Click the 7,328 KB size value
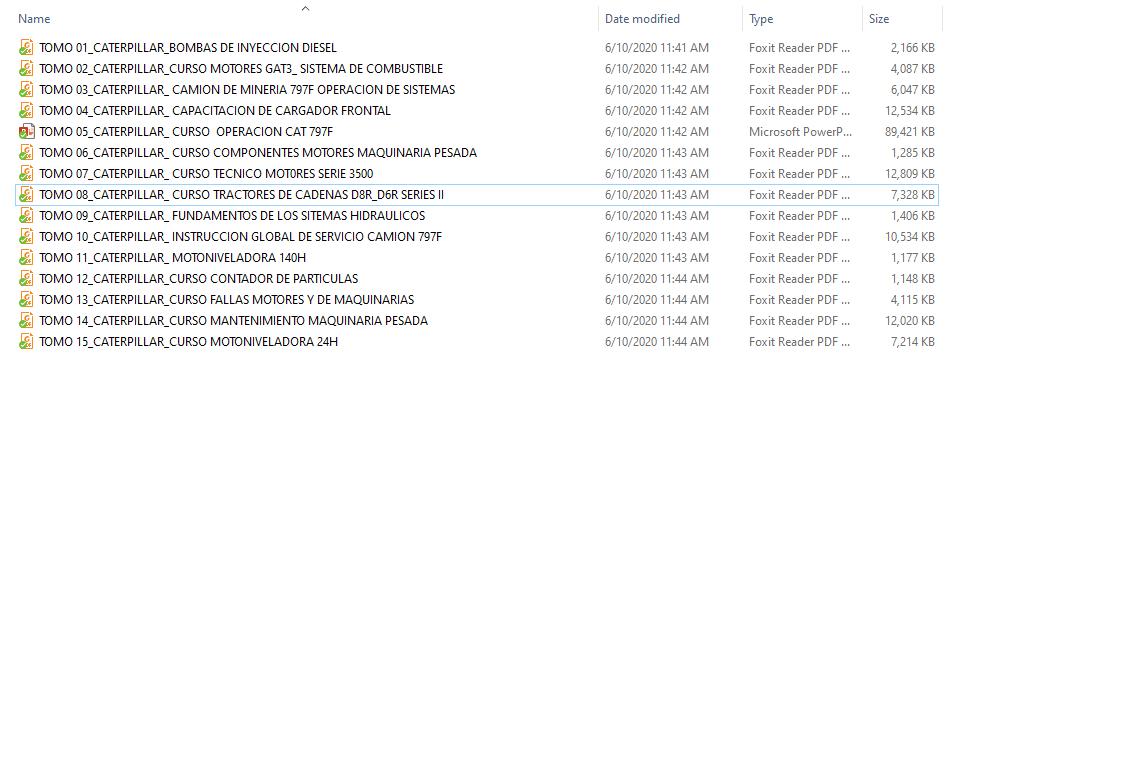Viewport: 1122px width, 775px height. click(x=912, y=195)
